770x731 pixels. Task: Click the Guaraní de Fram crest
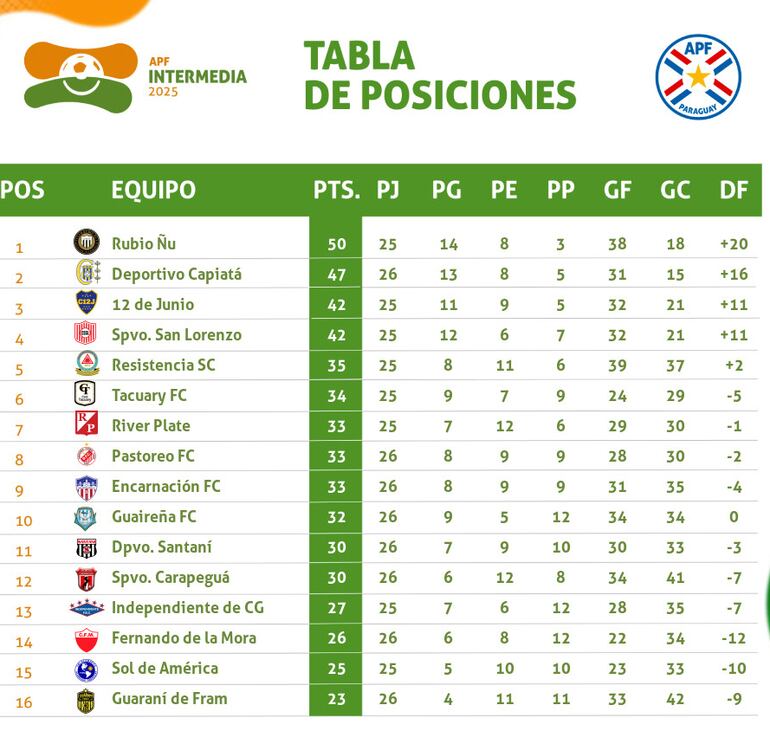[87, 700]
